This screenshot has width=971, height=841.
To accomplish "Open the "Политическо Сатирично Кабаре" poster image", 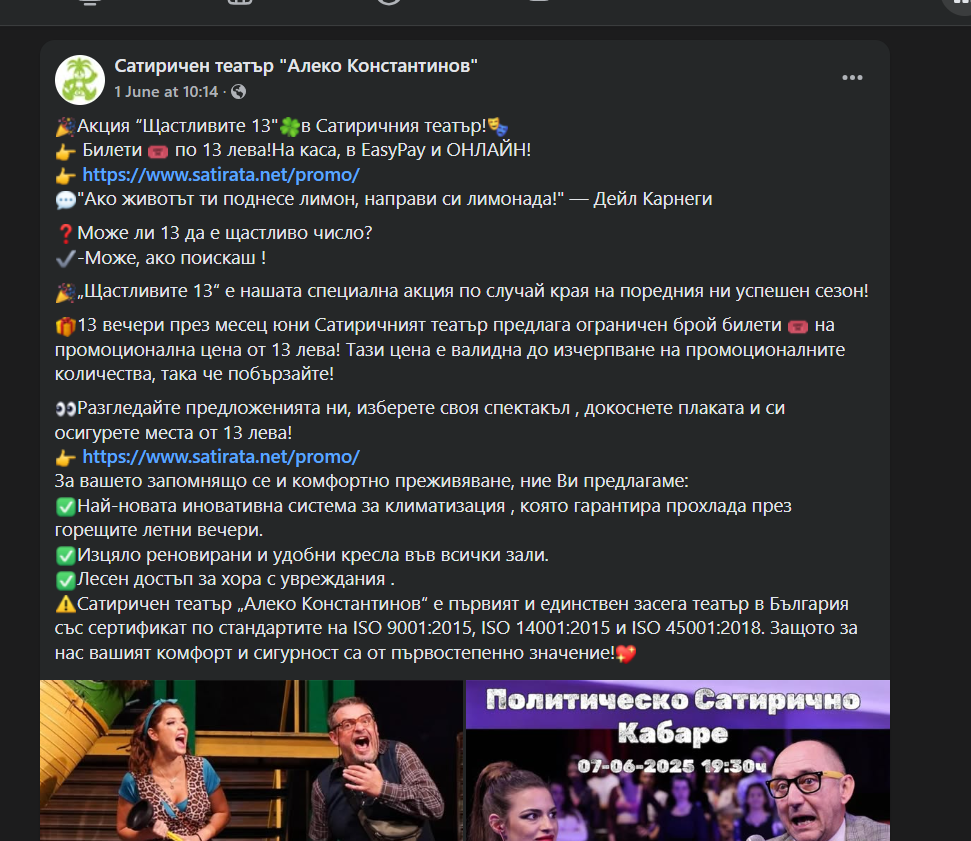I will tap(677, 760).
